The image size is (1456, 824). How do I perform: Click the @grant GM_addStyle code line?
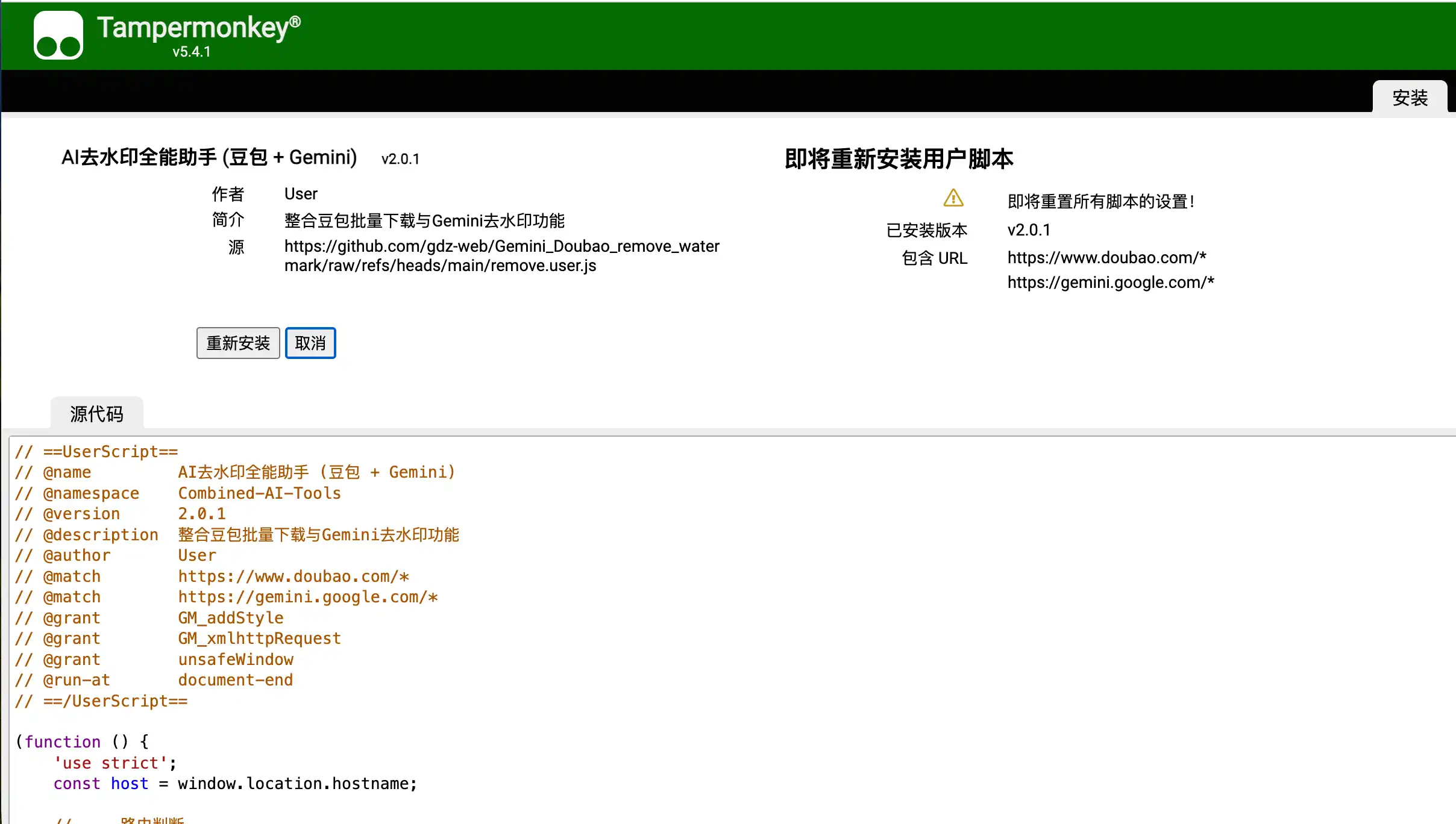tap(149, 618)
